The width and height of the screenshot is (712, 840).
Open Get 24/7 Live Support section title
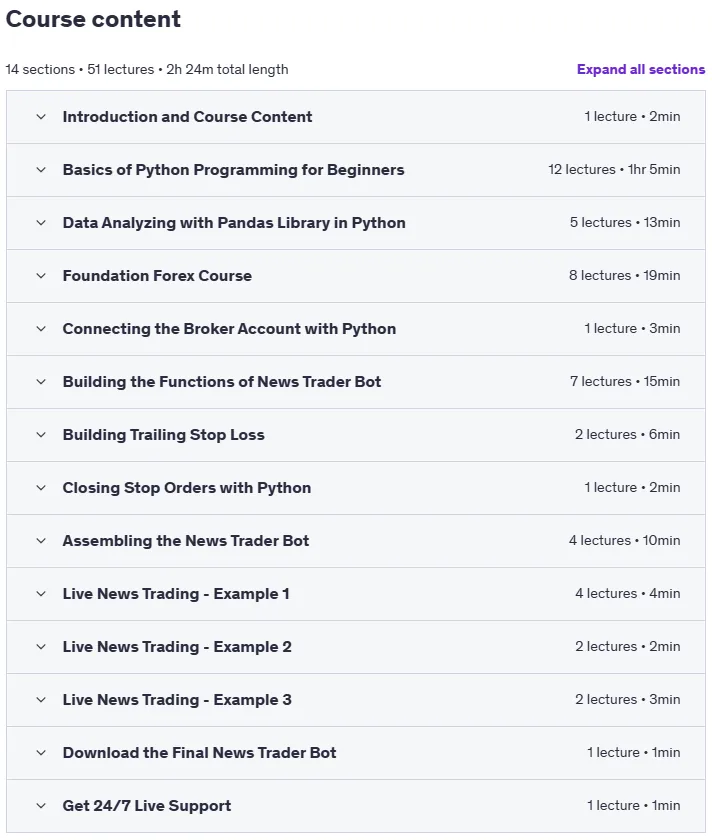pyautogui.click(x=147, y=806)
